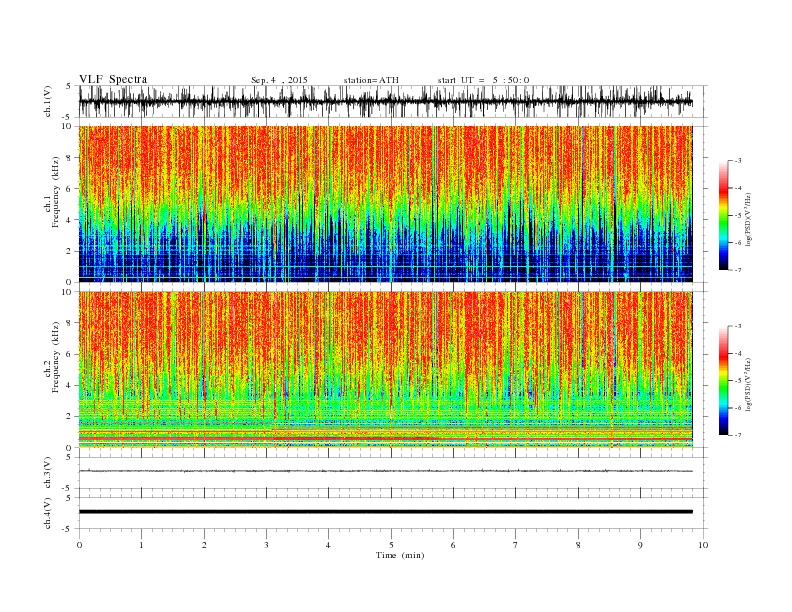Click time-axis tick label "5"
This screenshot has width=792, height=612.
[391, 545]
